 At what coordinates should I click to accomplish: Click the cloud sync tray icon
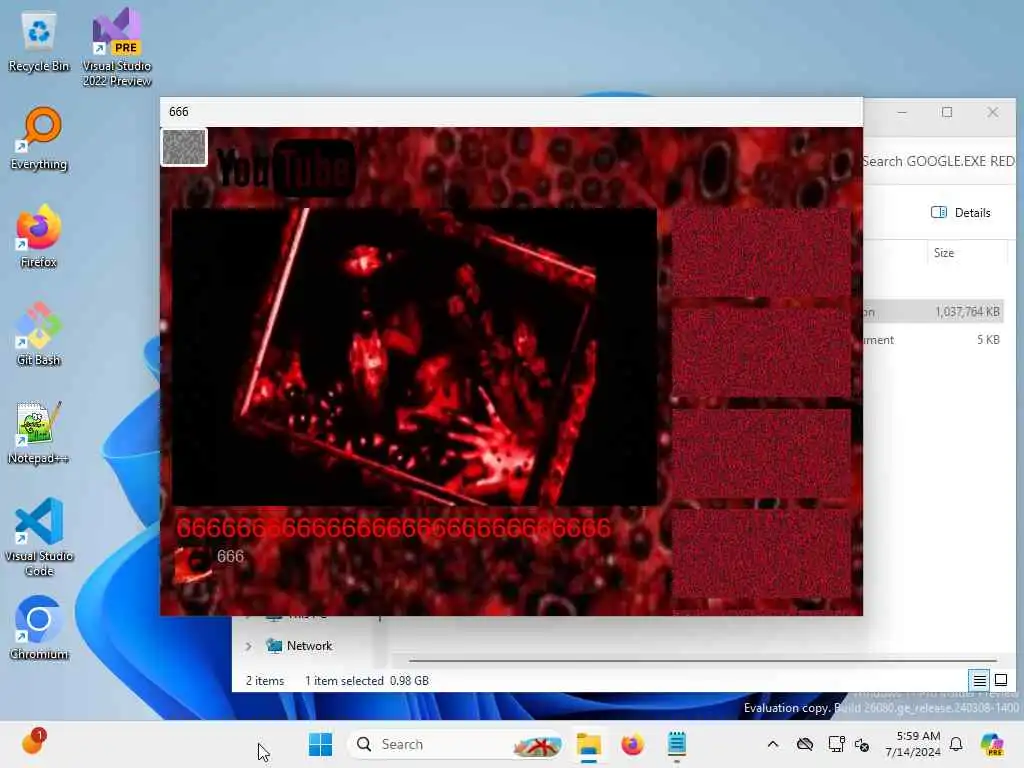805,744
